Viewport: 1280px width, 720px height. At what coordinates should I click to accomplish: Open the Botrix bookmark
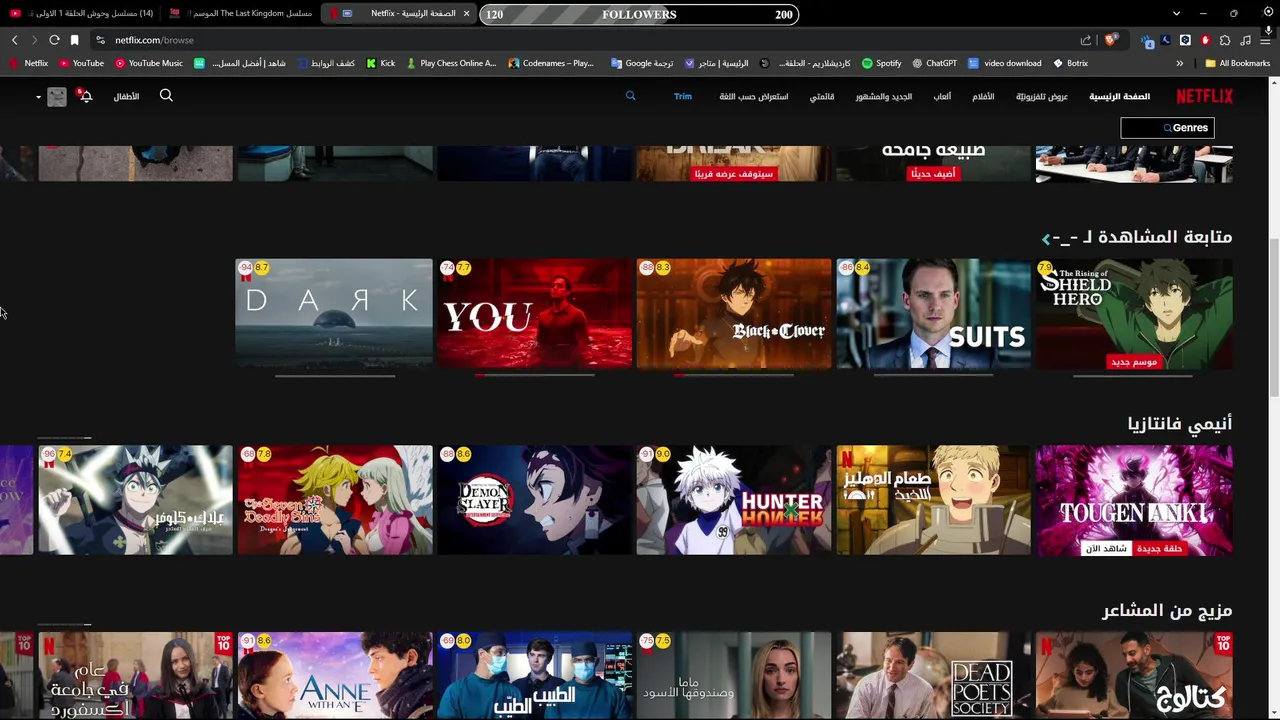(1071, 63)
